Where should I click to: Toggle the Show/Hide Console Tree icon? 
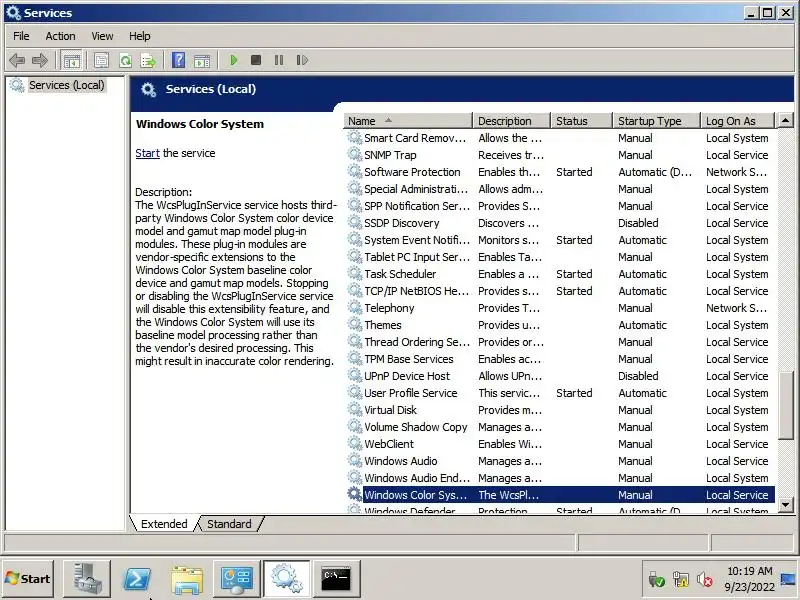click(x=71, y=60)
